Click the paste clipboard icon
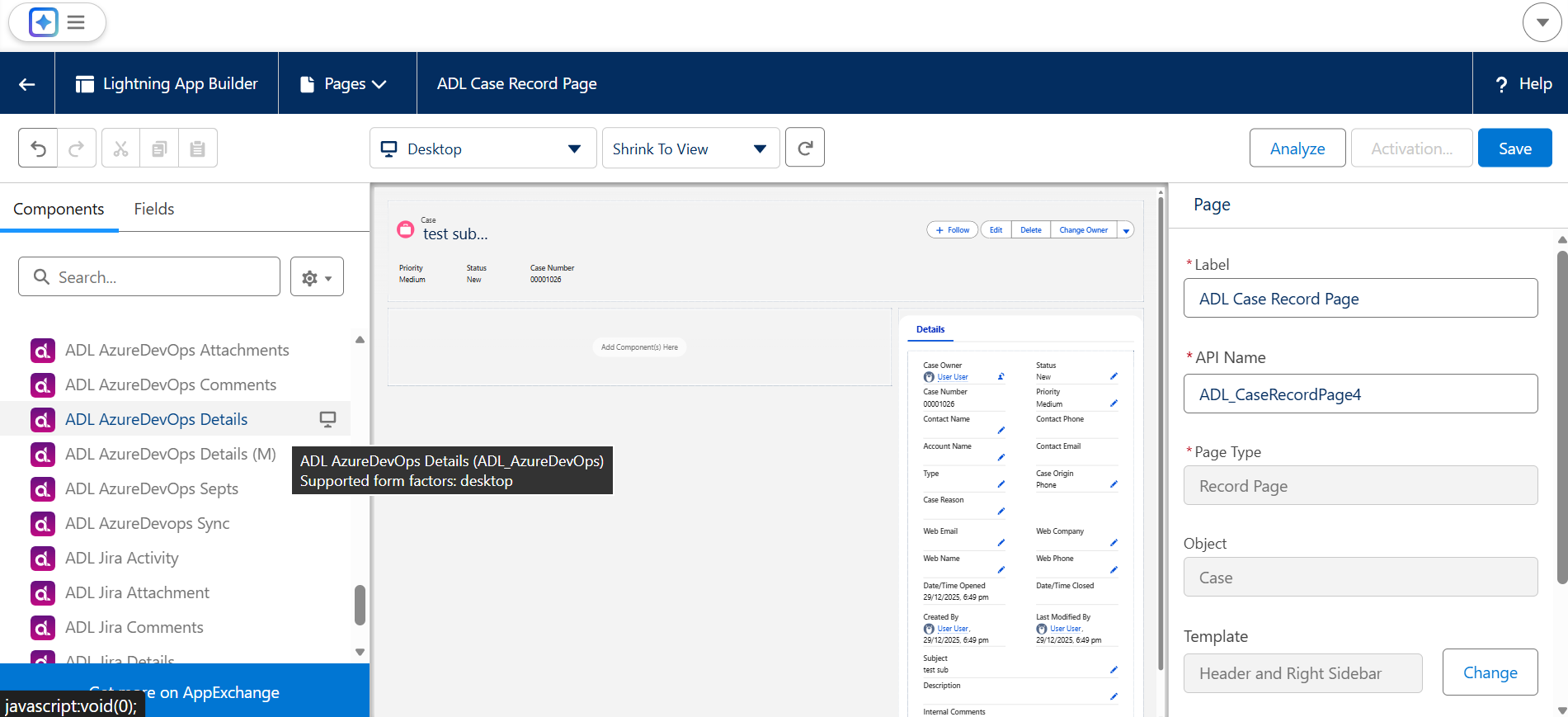Viewport: 1568px width, 717px height. tap(198, 149)
